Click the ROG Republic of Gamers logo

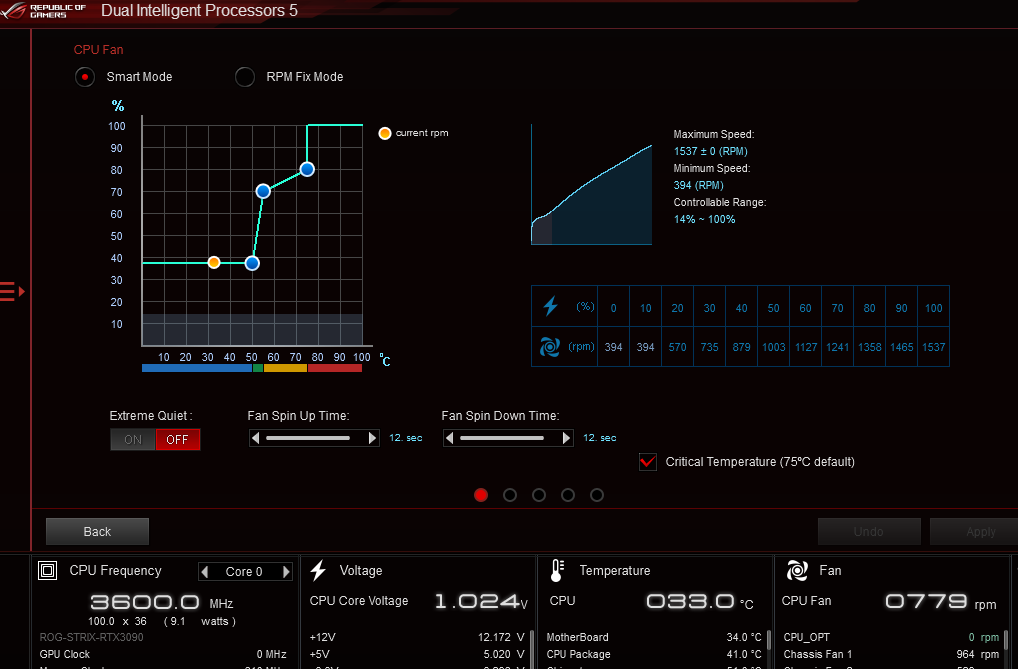[43, 10]
